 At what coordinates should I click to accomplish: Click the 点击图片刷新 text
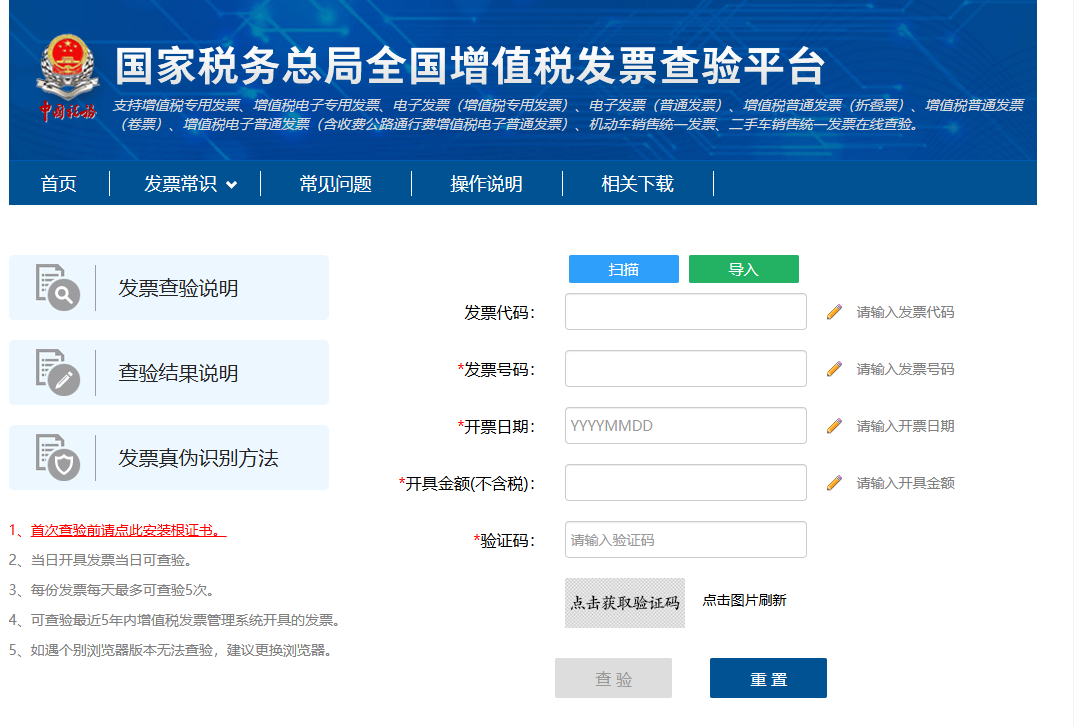(x=745, y=600)
